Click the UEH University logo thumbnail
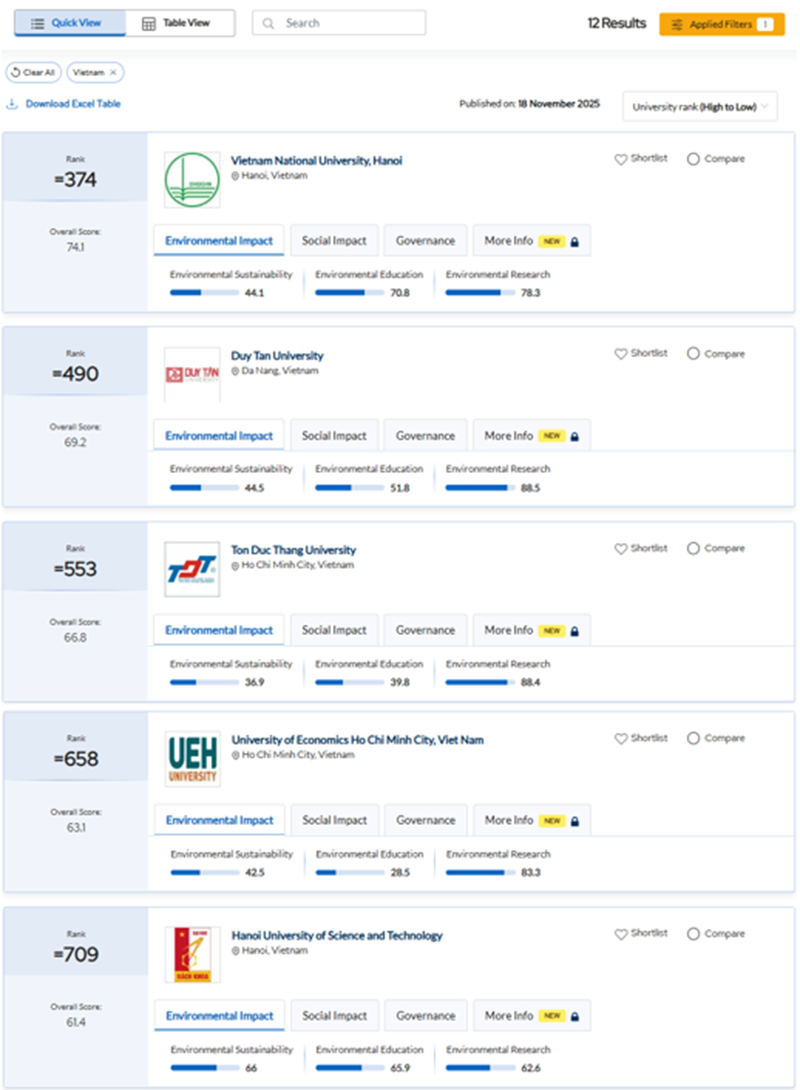Screen dimensions: 800x1090 (192, 759)
